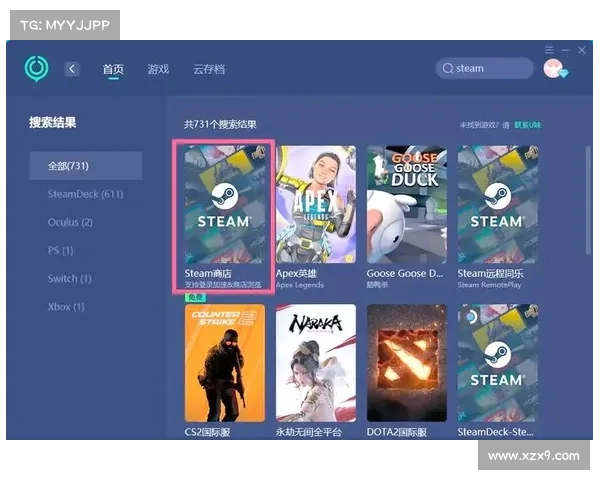Select the 全部(731) filter

86,166
